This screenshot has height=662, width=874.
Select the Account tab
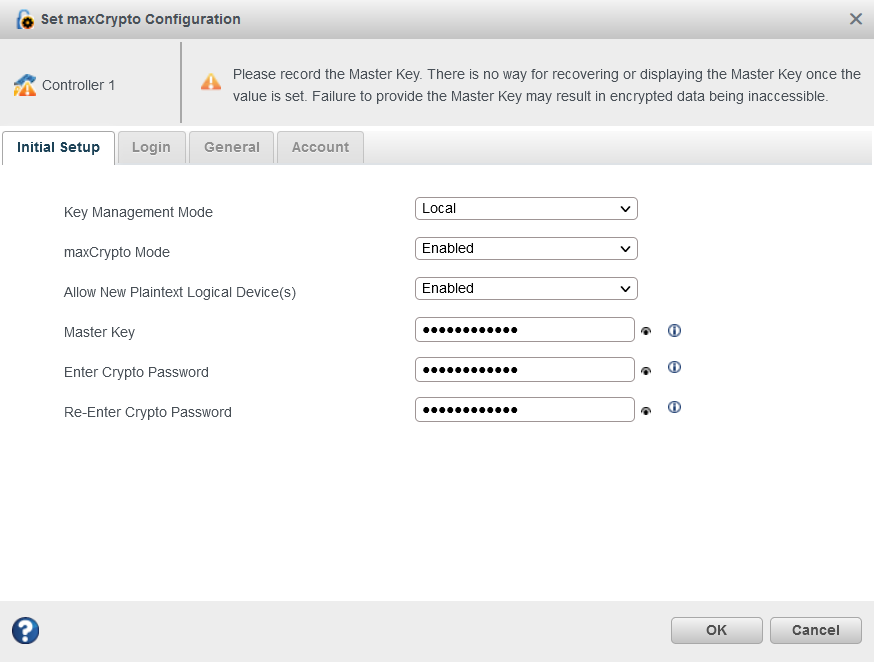[320, 147]
